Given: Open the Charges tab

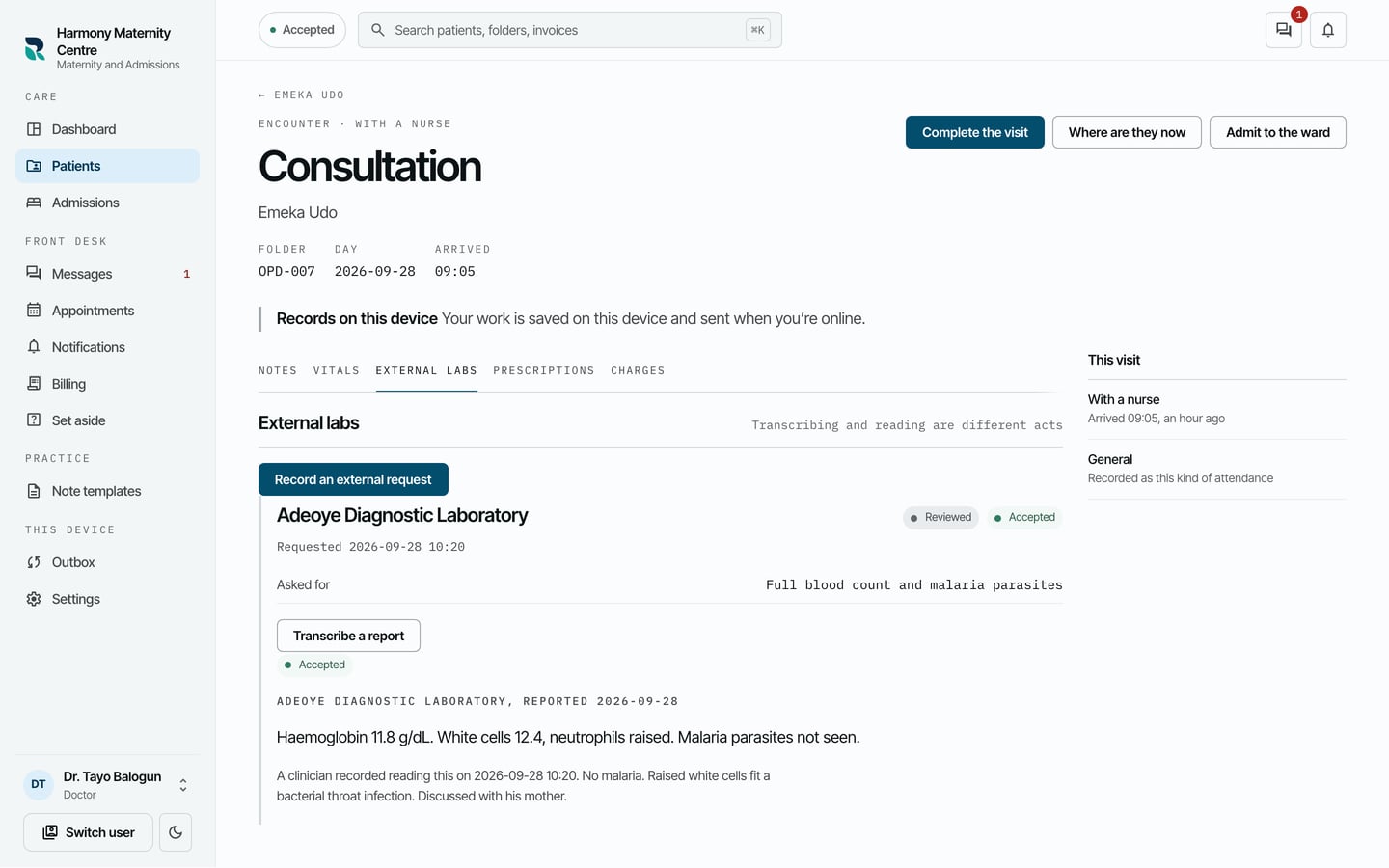Looking at the screenshot, I should click(x=638, y=371).
